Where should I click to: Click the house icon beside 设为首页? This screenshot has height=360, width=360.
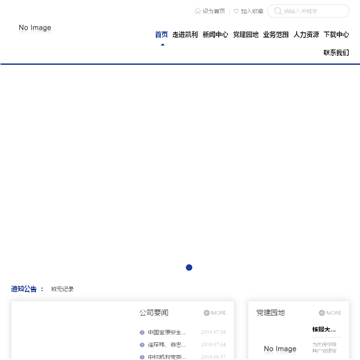point(198,11)
